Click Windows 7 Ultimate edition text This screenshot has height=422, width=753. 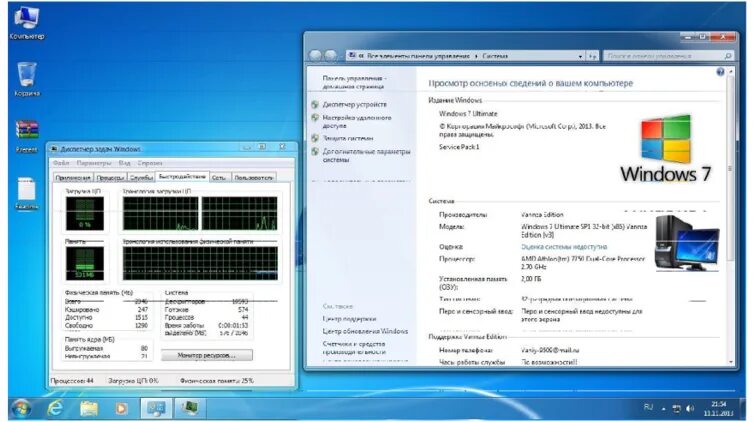pyautogui.click(x=468, y=114)
